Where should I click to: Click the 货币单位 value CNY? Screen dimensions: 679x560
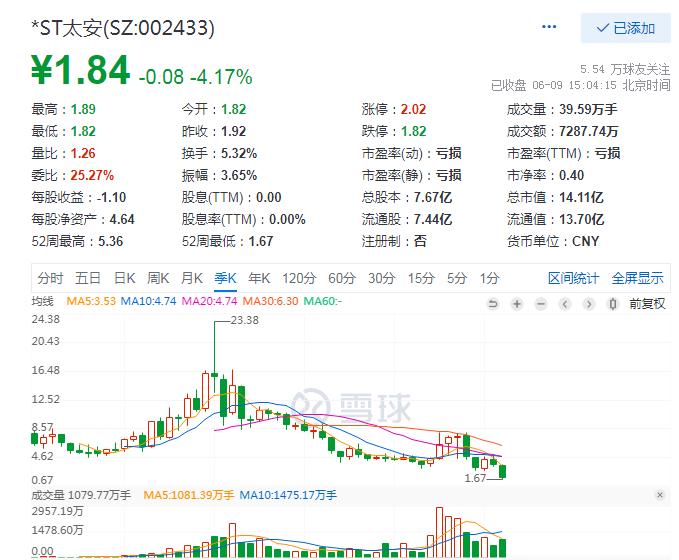coord(585,241)
